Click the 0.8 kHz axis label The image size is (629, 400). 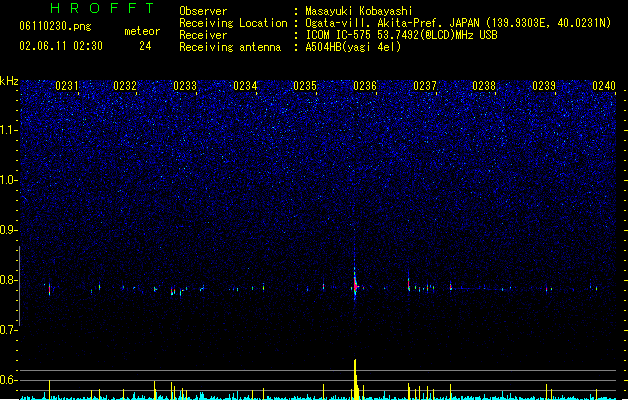click(x=8, y=280)
